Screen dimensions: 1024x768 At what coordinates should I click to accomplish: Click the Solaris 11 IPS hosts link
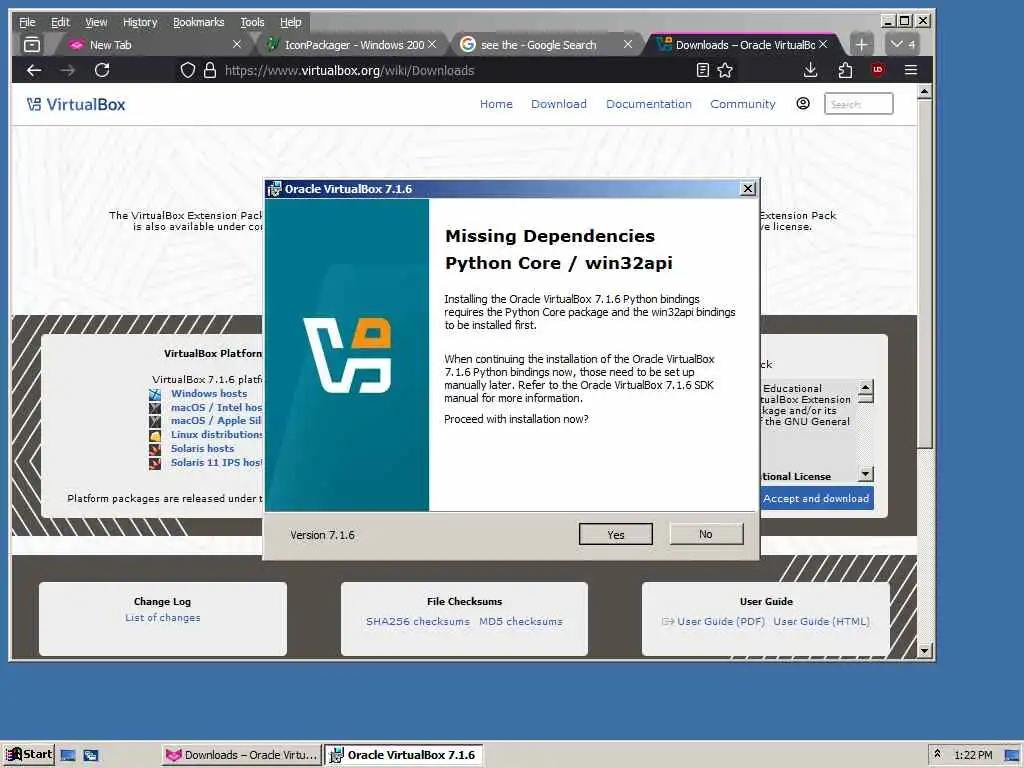(216, 462)
